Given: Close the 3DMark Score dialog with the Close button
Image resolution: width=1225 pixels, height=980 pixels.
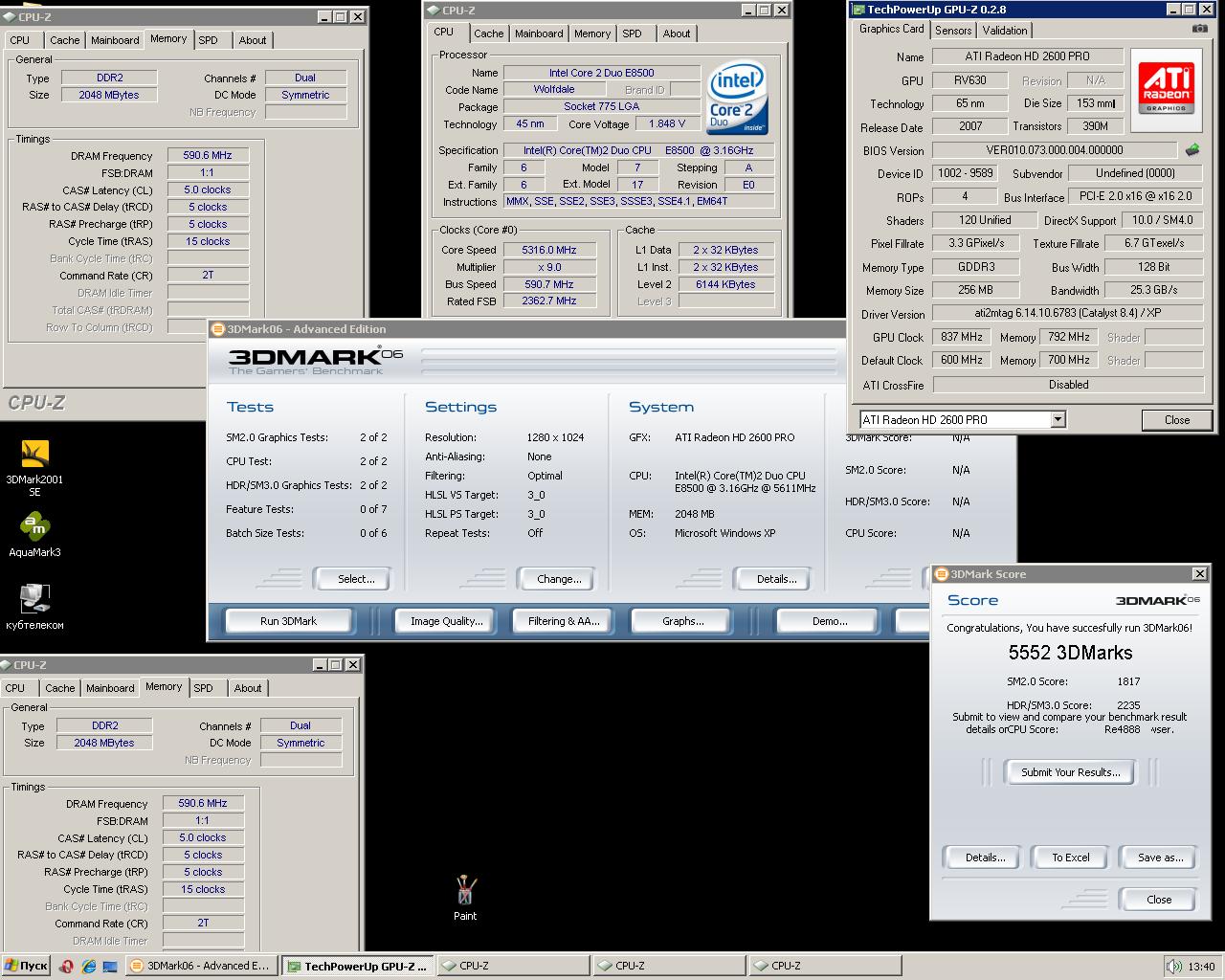Looking at the screenshot, I should click(1159, 900).
